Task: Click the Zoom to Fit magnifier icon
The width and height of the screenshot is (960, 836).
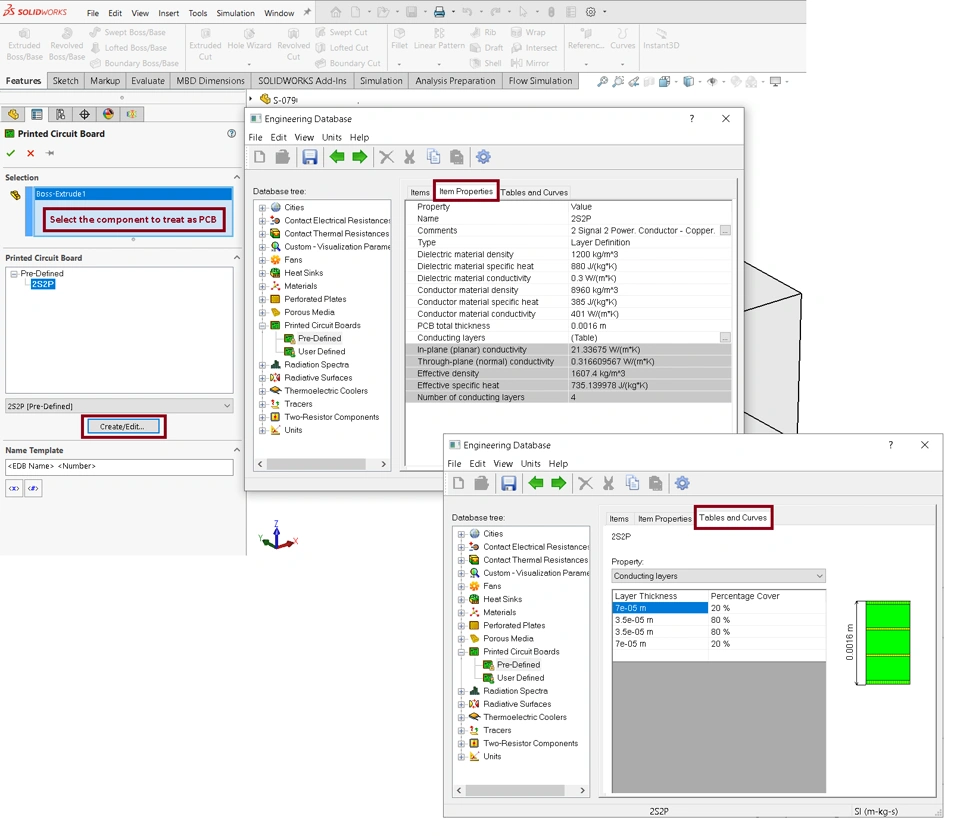Action: click(602, 81)
